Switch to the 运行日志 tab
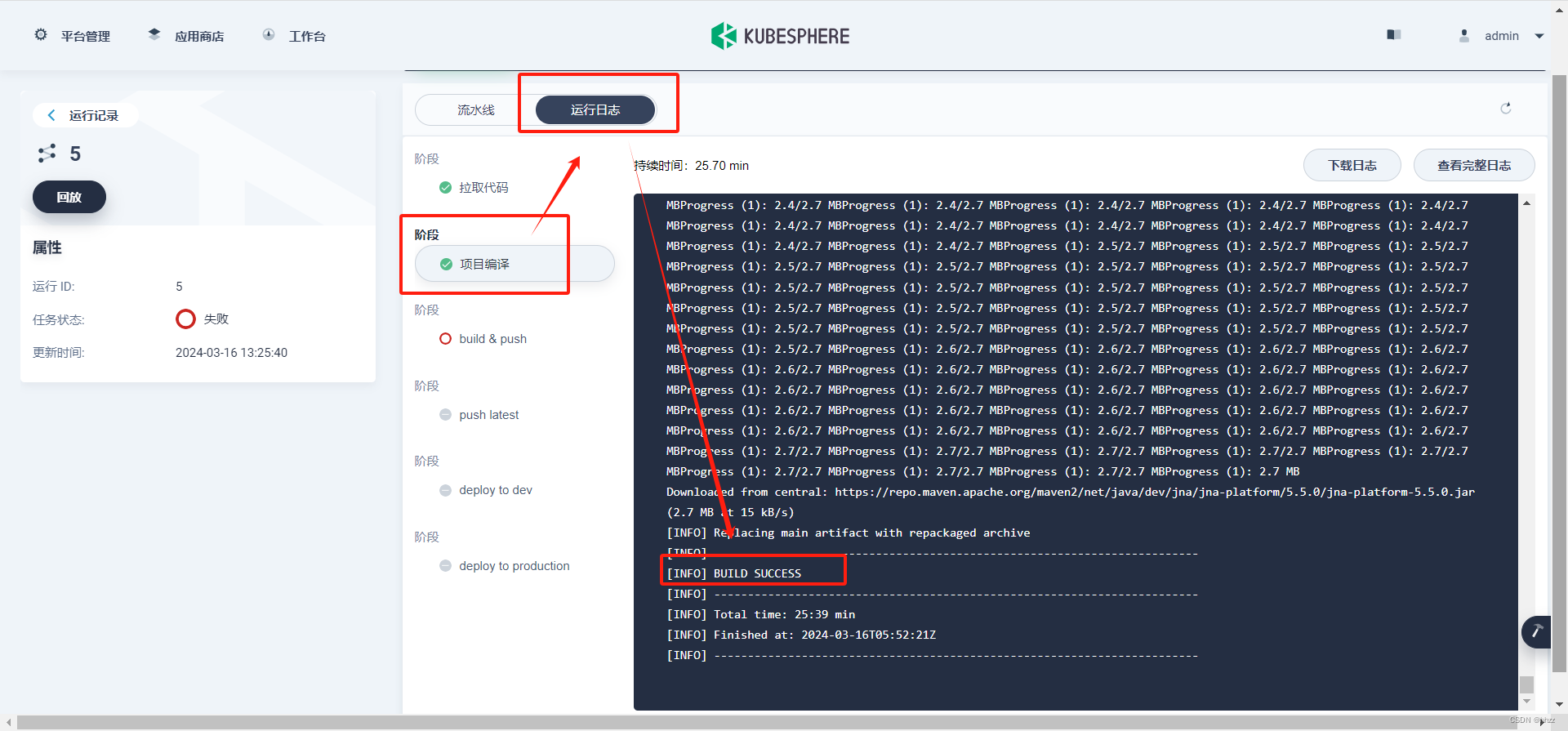The image size is (1568, 731). (595, 110)
